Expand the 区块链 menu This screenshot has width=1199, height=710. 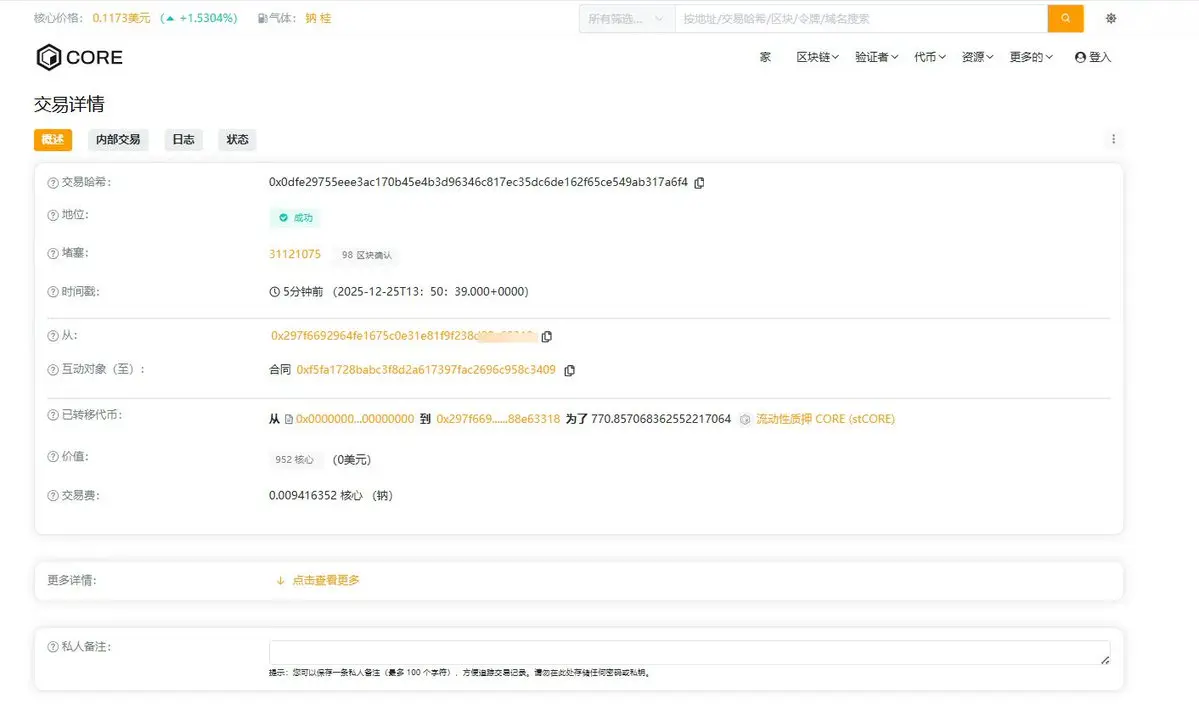817,57
